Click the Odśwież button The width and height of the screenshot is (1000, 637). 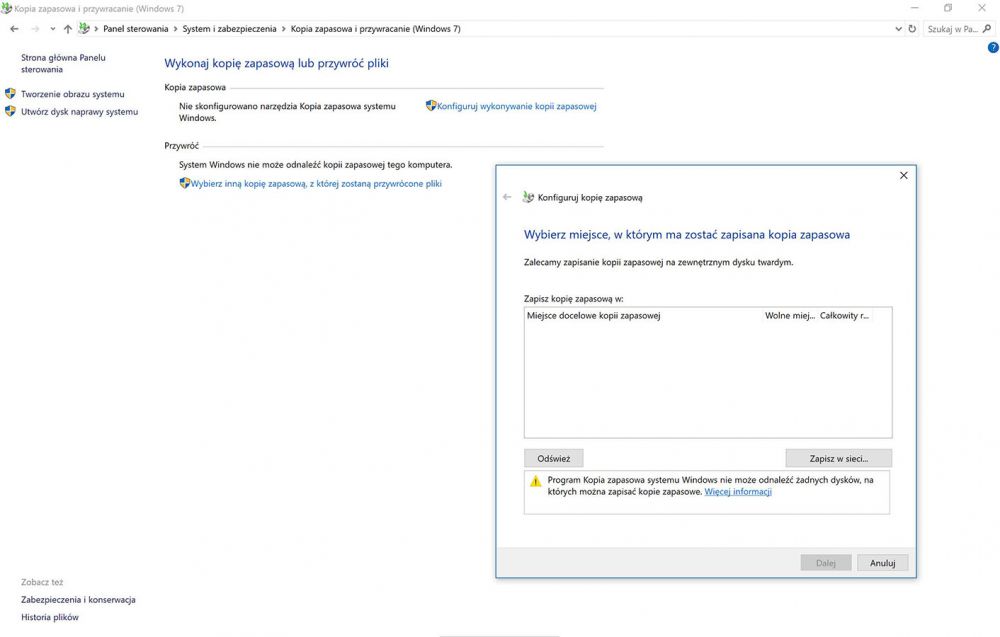[x=554, y=458]
